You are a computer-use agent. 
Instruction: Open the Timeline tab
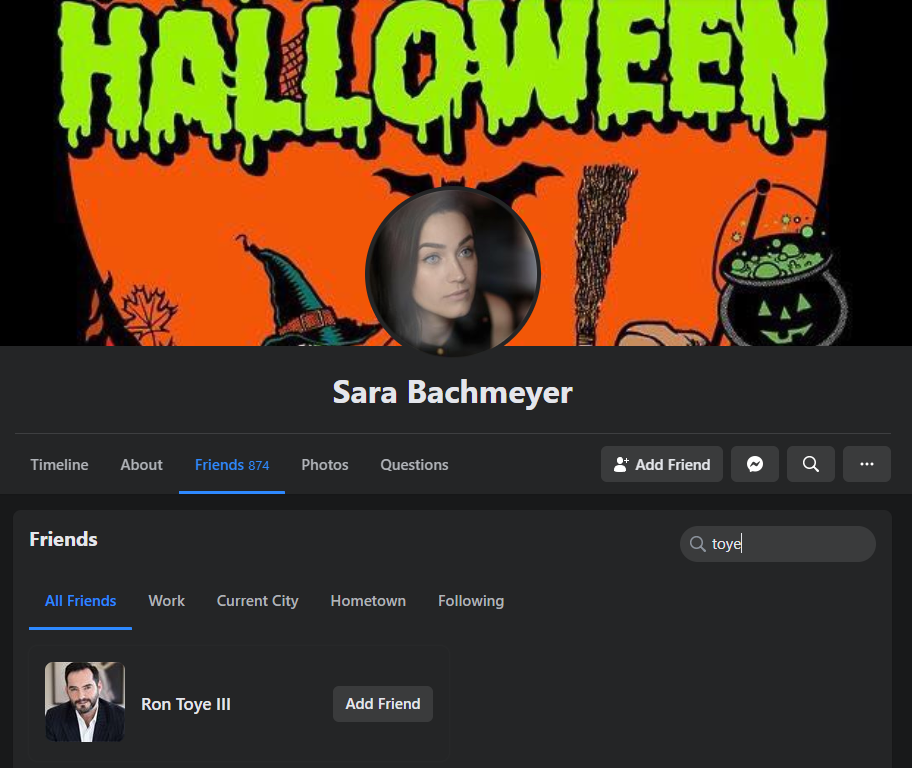(59, 465)
